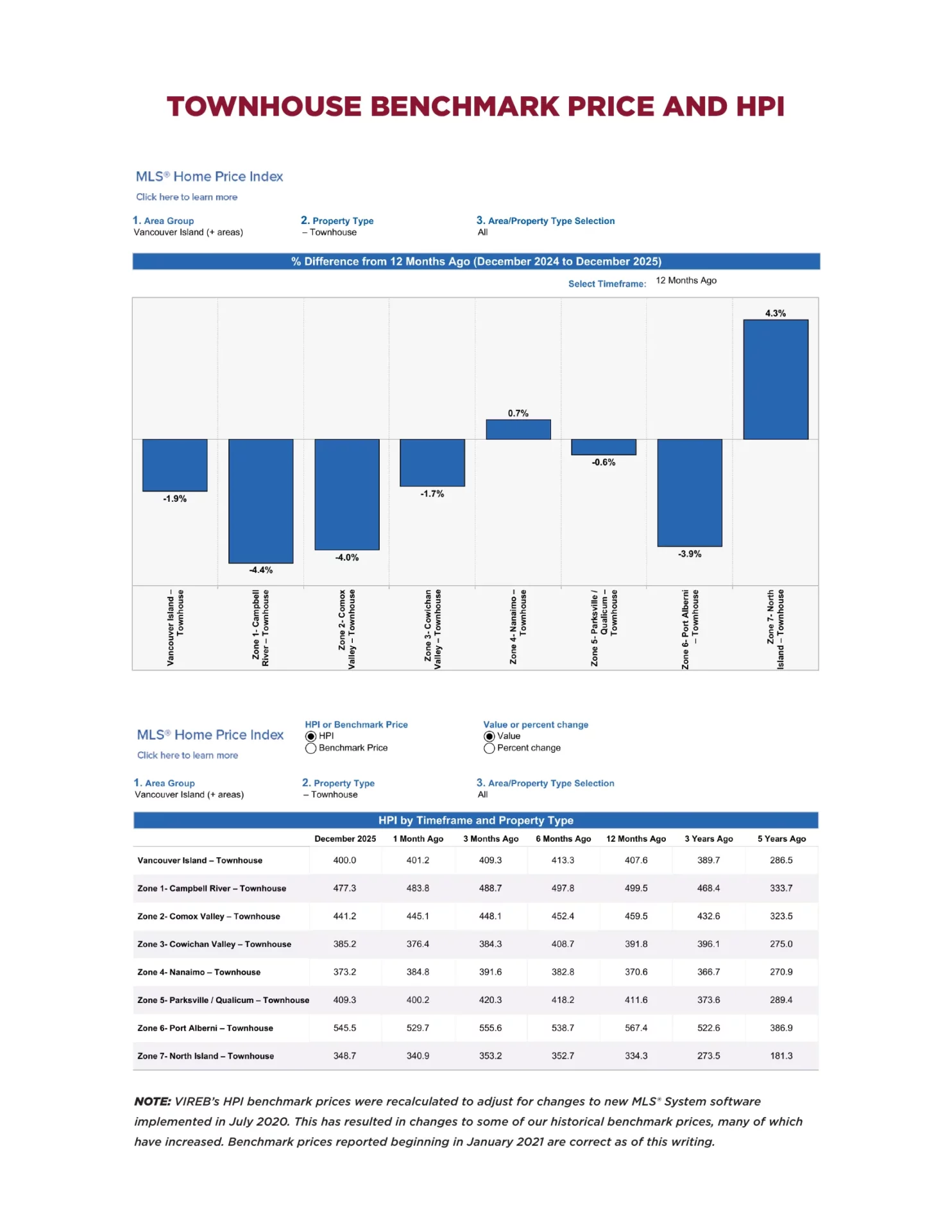Click the Zone 6 Port Alberni -3.9% bar

tap(690, 492)
